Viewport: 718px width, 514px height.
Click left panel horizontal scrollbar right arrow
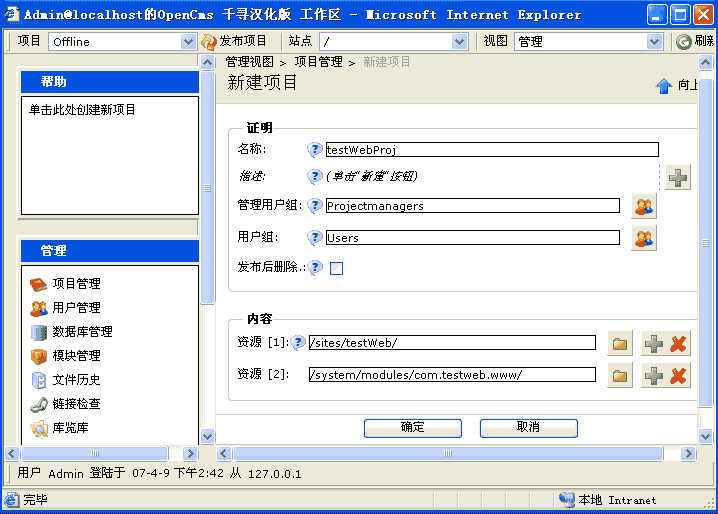click(x=190, y=454)
